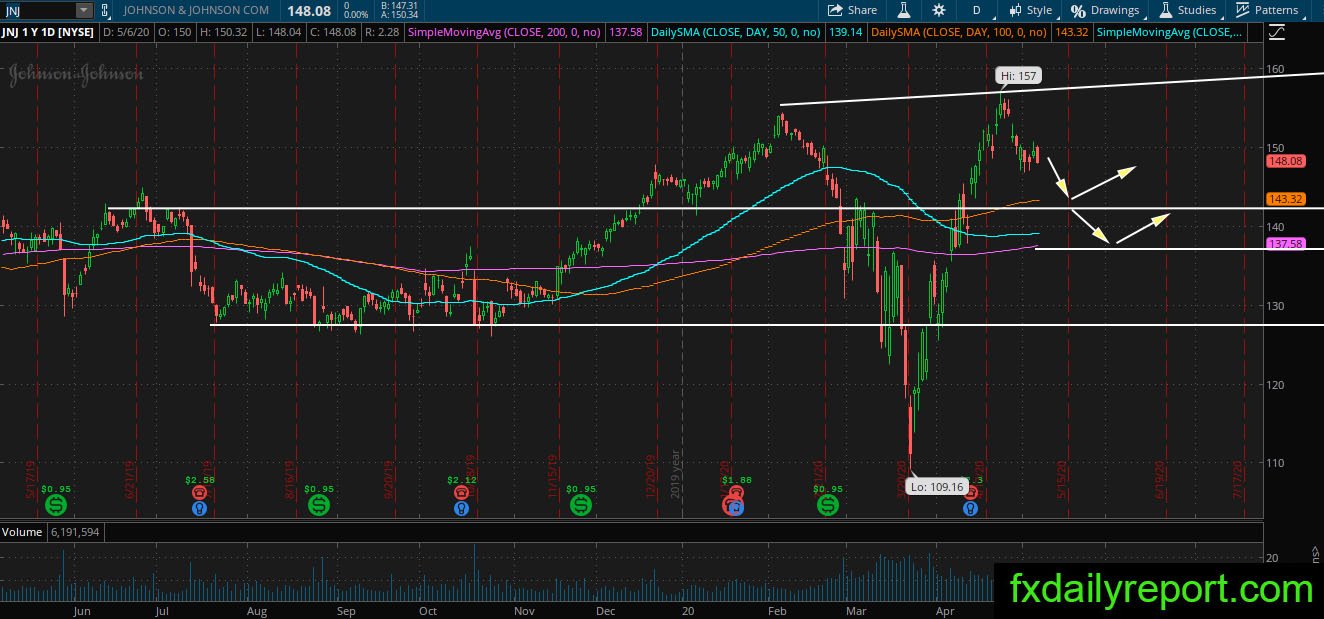Click the May 2019 $0.95 dividend icon

coord(56,505)
